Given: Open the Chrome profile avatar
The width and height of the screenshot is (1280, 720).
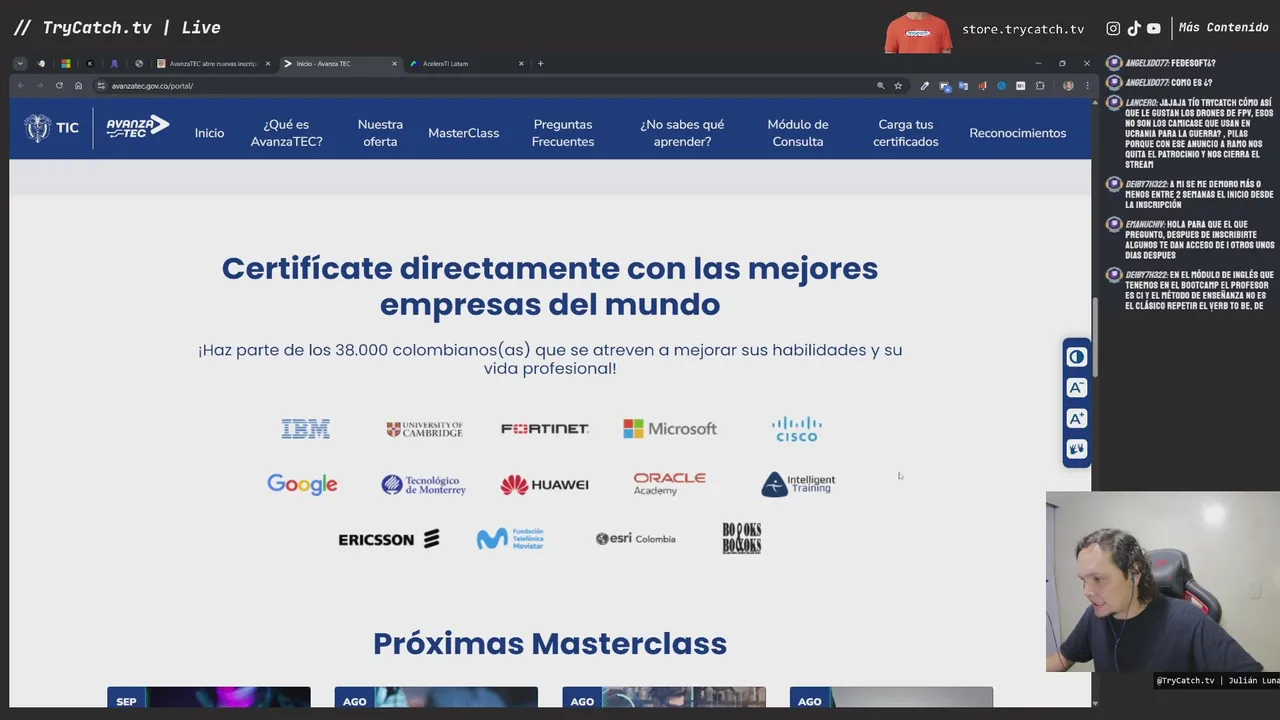Looking at the screenshot, I should pyautogui.click(x=1068, y=86).
